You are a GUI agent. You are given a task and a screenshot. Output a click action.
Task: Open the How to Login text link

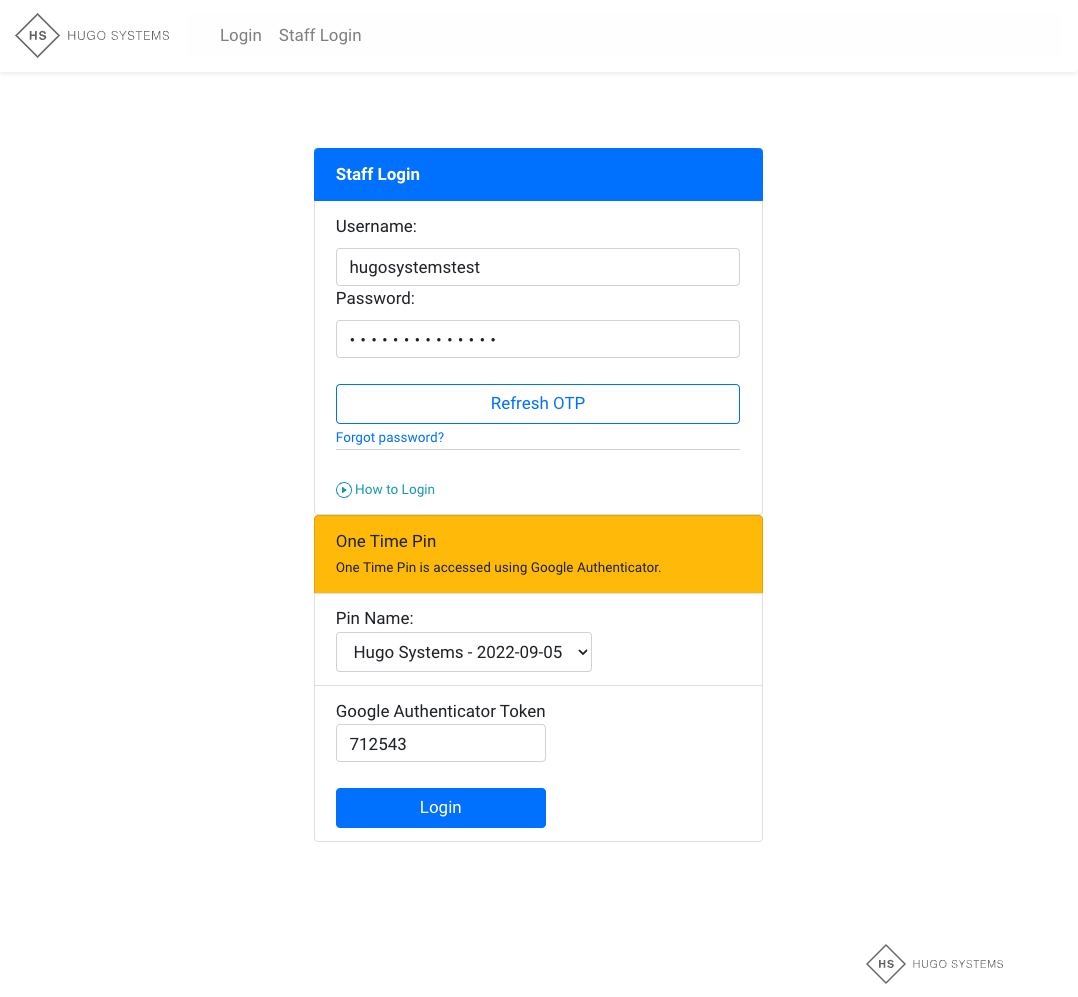click(395, 490)
